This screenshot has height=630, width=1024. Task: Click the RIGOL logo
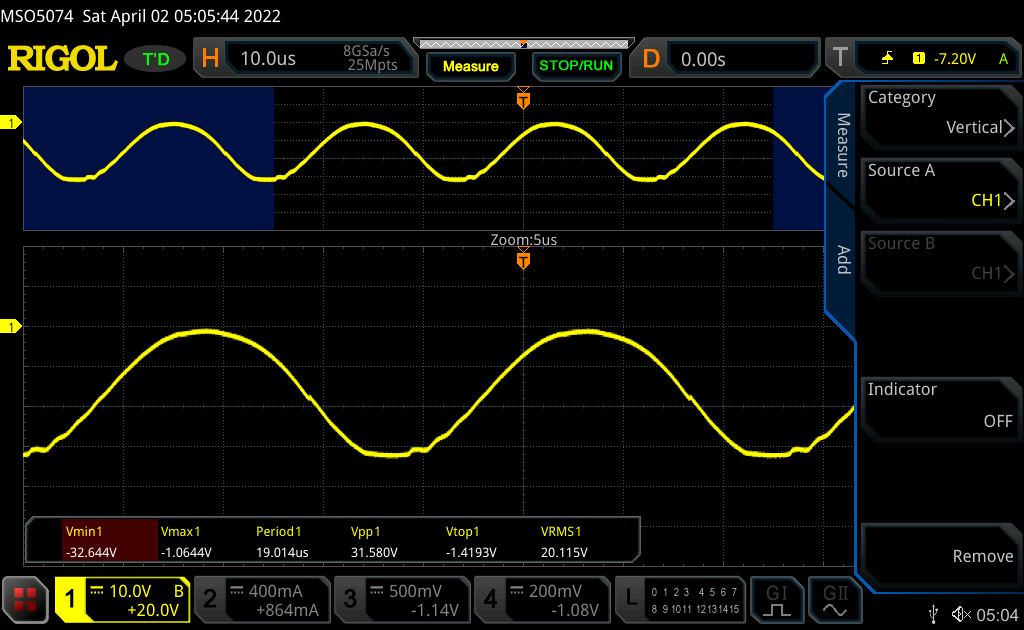62,59
